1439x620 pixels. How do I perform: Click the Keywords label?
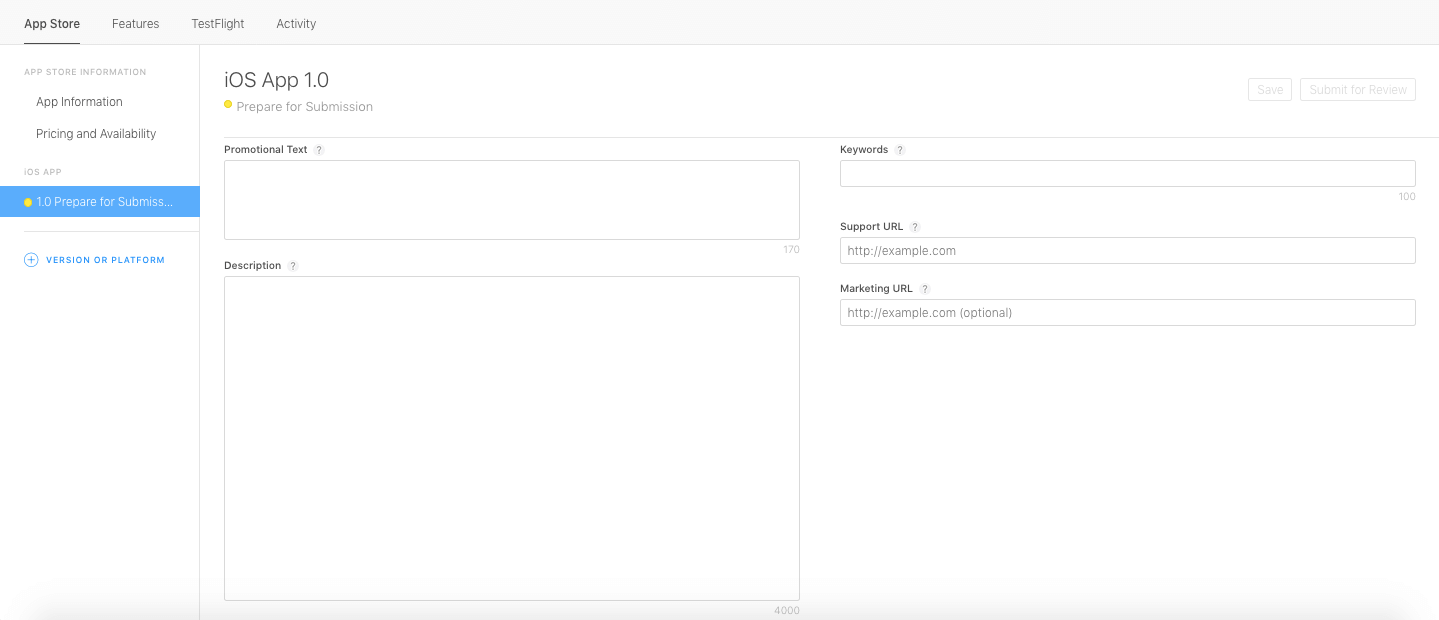tap(864, 150)
